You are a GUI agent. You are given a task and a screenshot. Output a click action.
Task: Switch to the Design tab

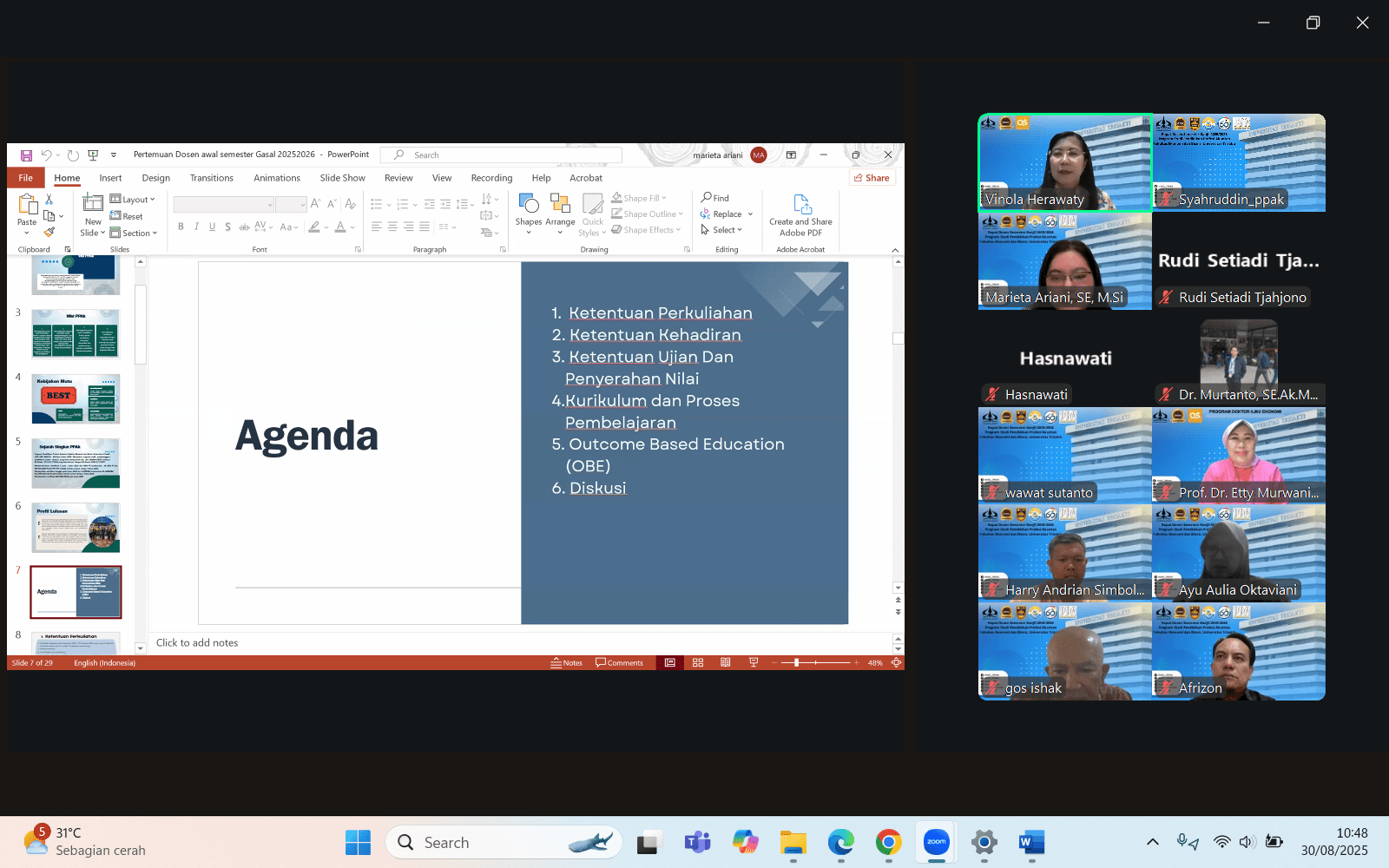point(156,178)
